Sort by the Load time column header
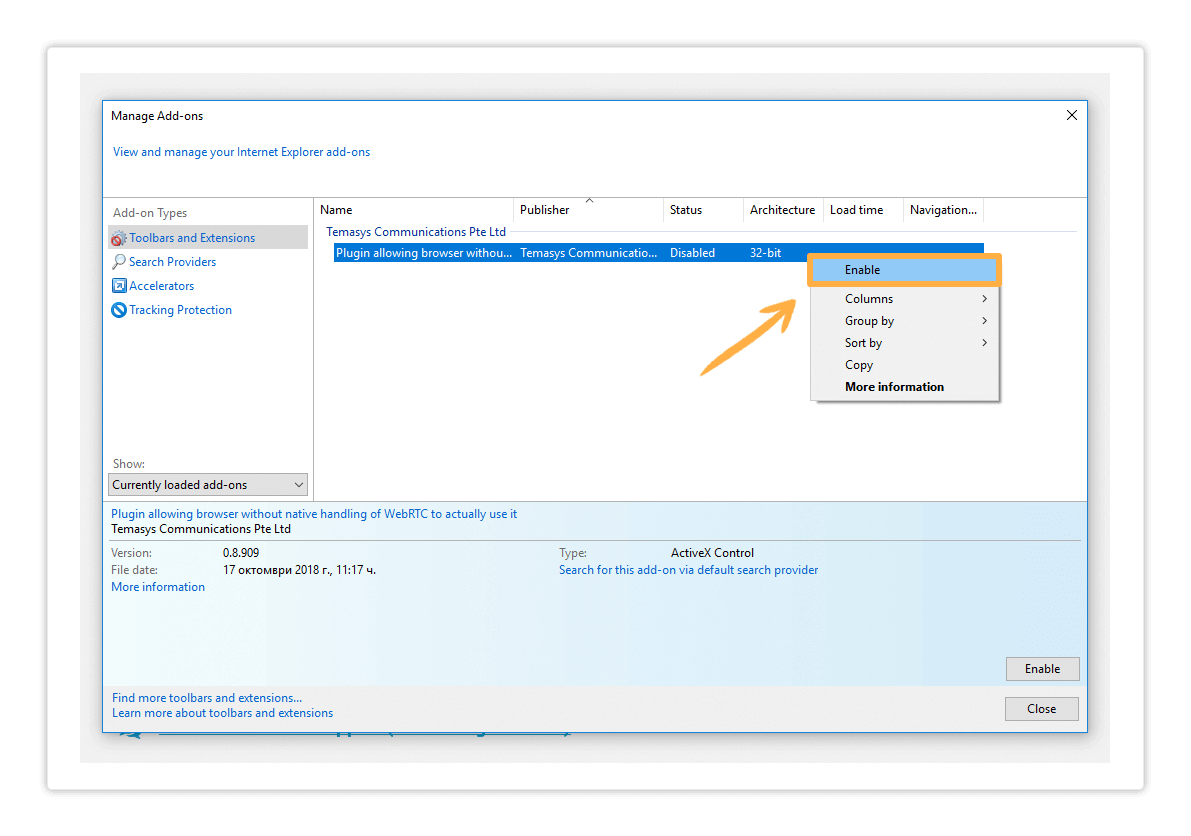This screenshot has height=836, width=1191. [864, 210]
